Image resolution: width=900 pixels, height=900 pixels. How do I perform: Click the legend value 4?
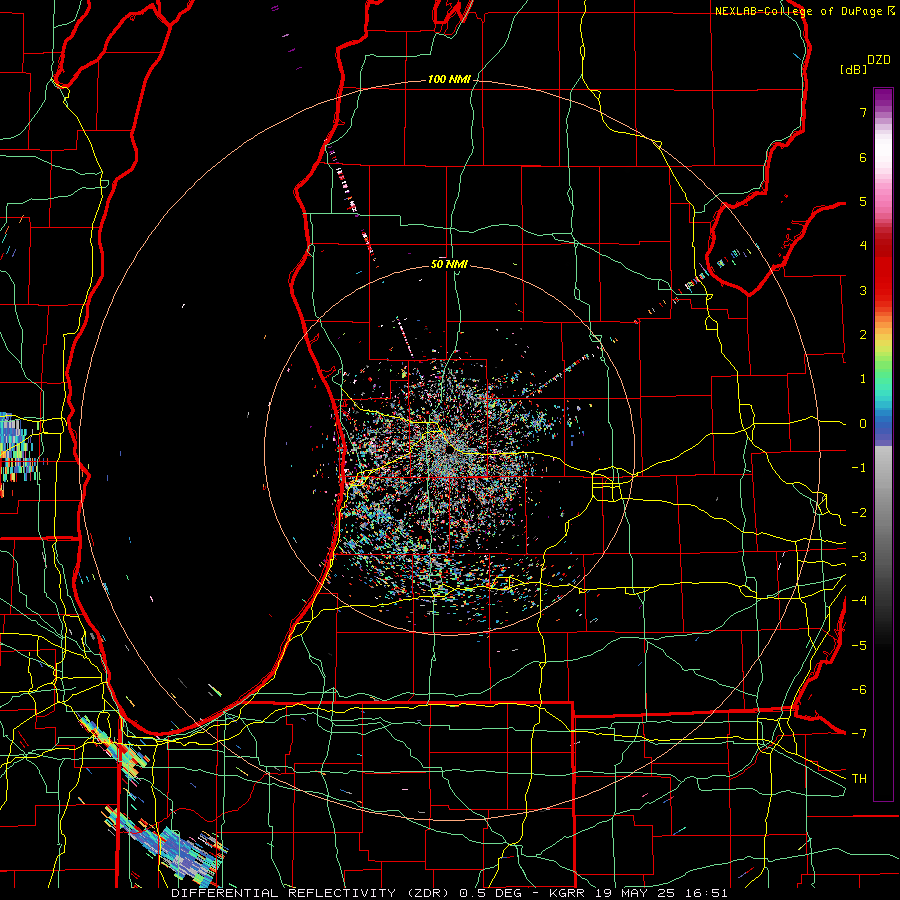tap(863, 246)
